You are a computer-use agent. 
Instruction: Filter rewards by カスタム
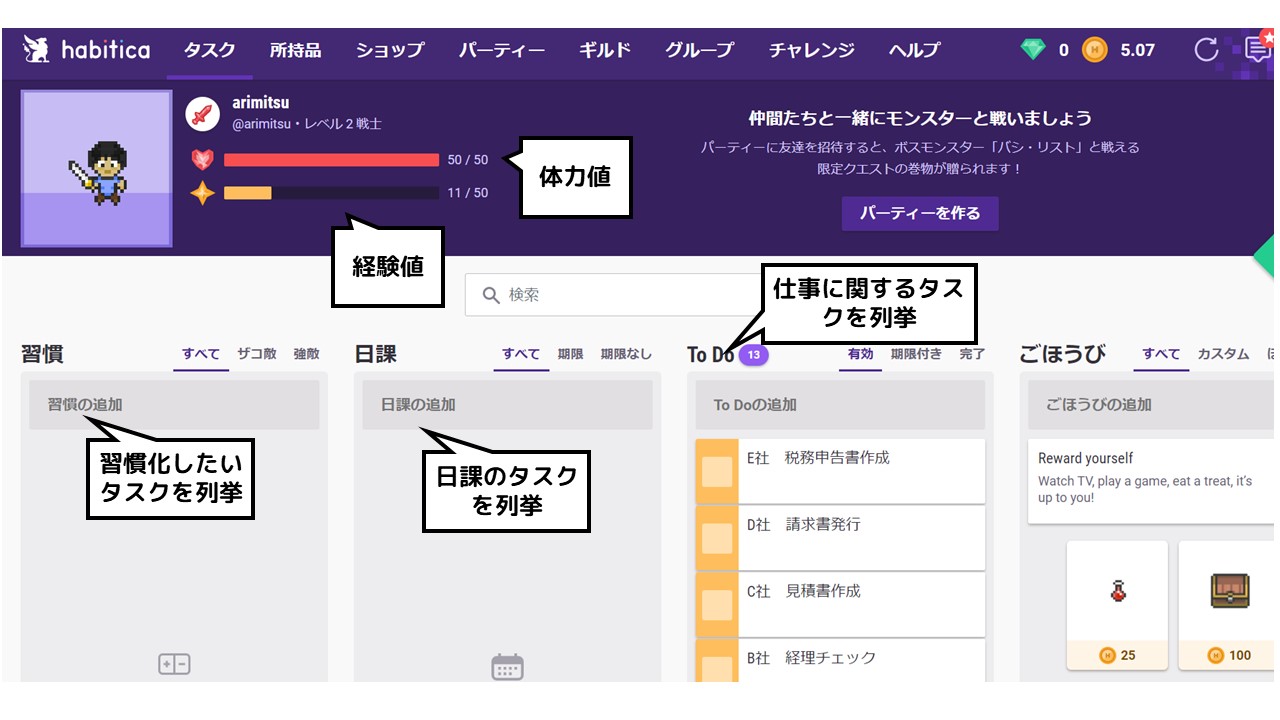[1224, 354]
